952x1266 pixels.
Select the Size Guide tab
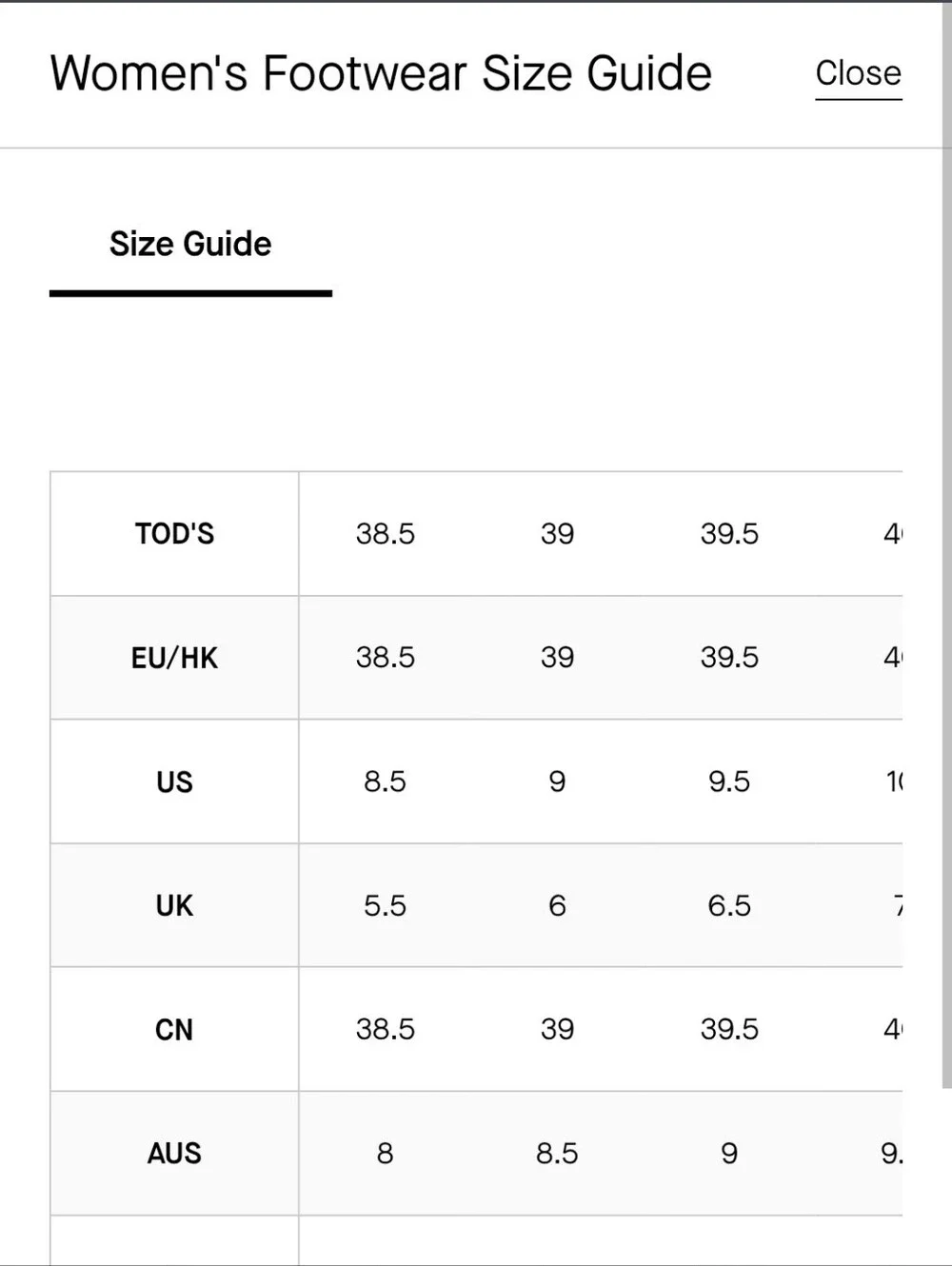(190, 244)
